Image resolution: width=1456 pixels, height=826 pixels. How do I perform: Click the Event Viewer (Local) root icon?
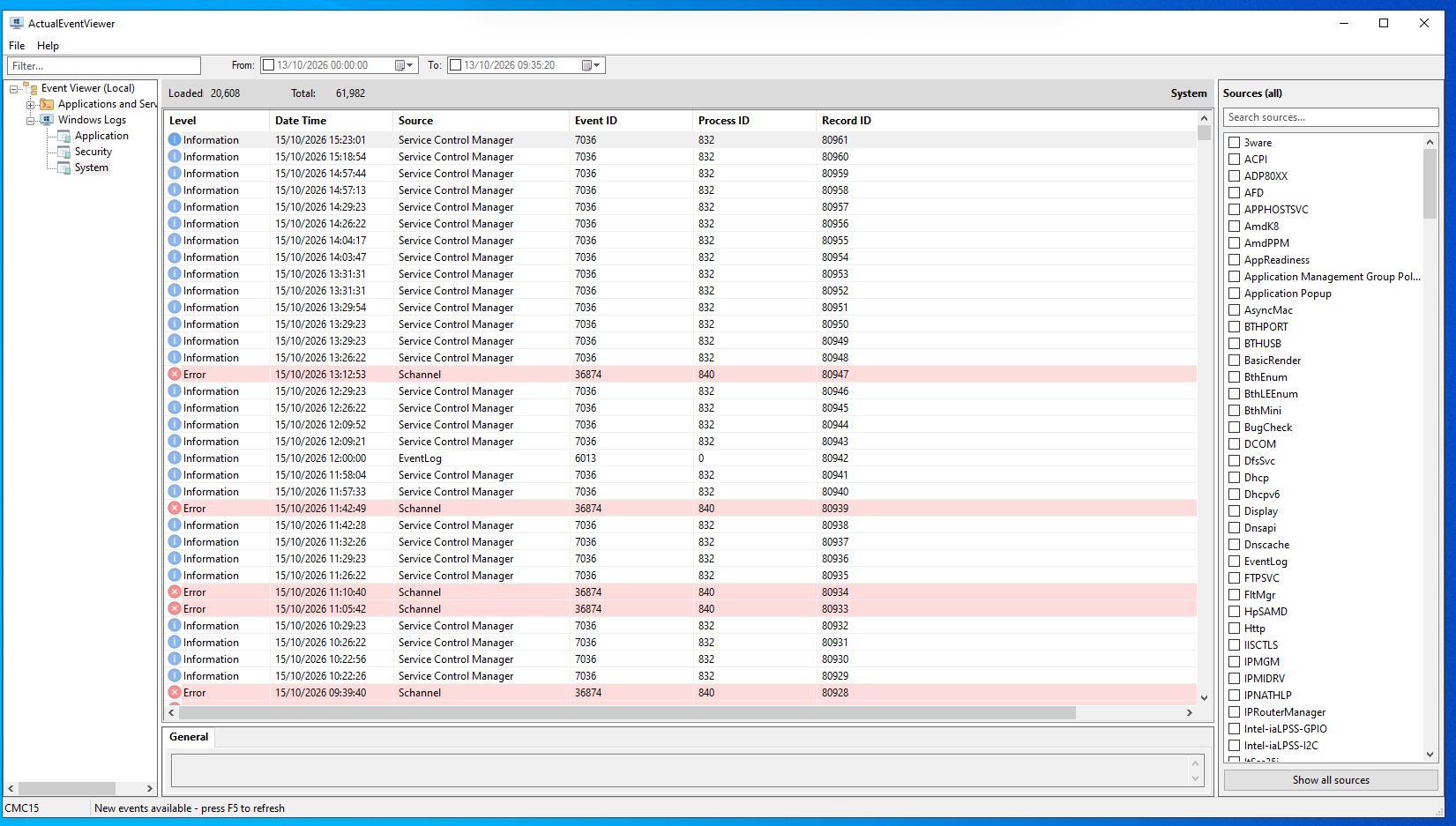coord(30,88)
